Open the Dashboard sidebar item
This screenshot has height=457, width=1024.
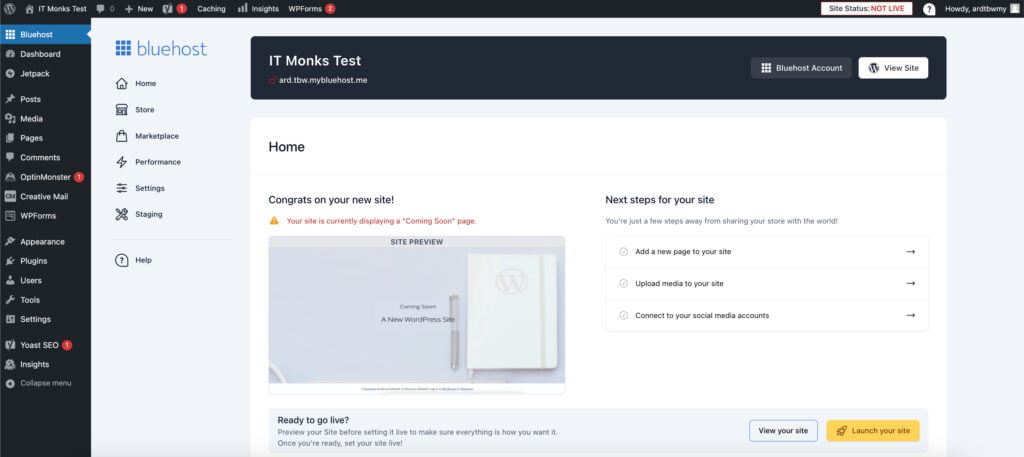[x=45, y=54]
